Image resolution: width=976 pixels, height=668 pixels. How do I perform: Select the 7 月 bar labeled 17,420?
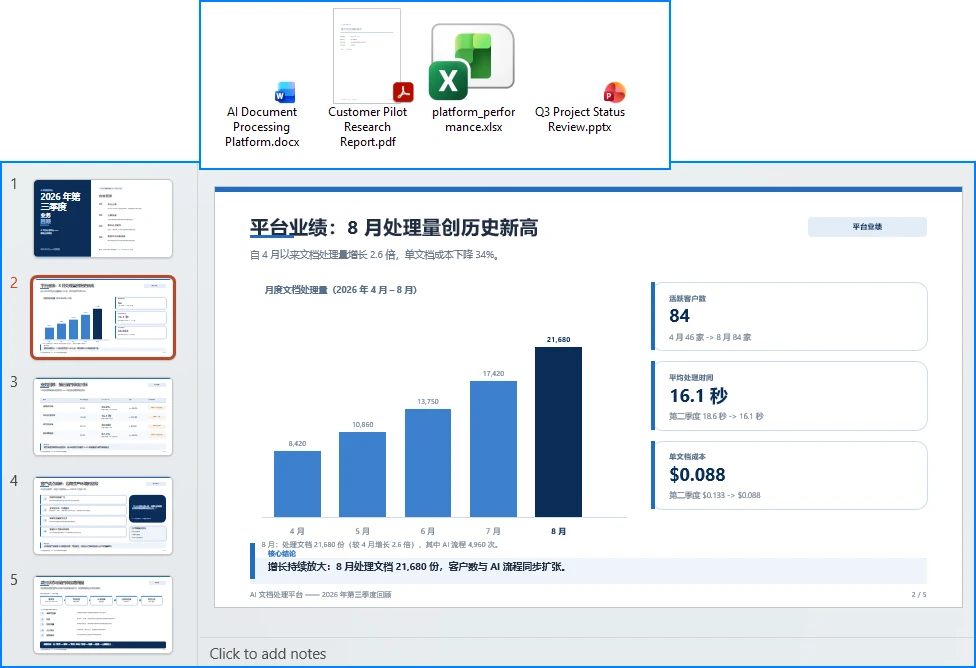click(x=493, y=449)
